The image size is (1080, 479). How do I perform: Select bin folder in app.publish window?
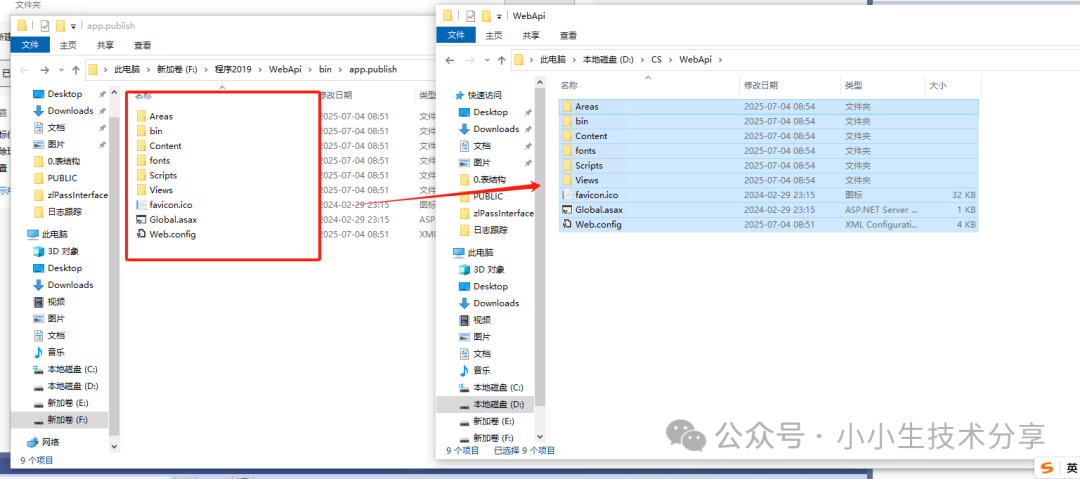(149, 131)
